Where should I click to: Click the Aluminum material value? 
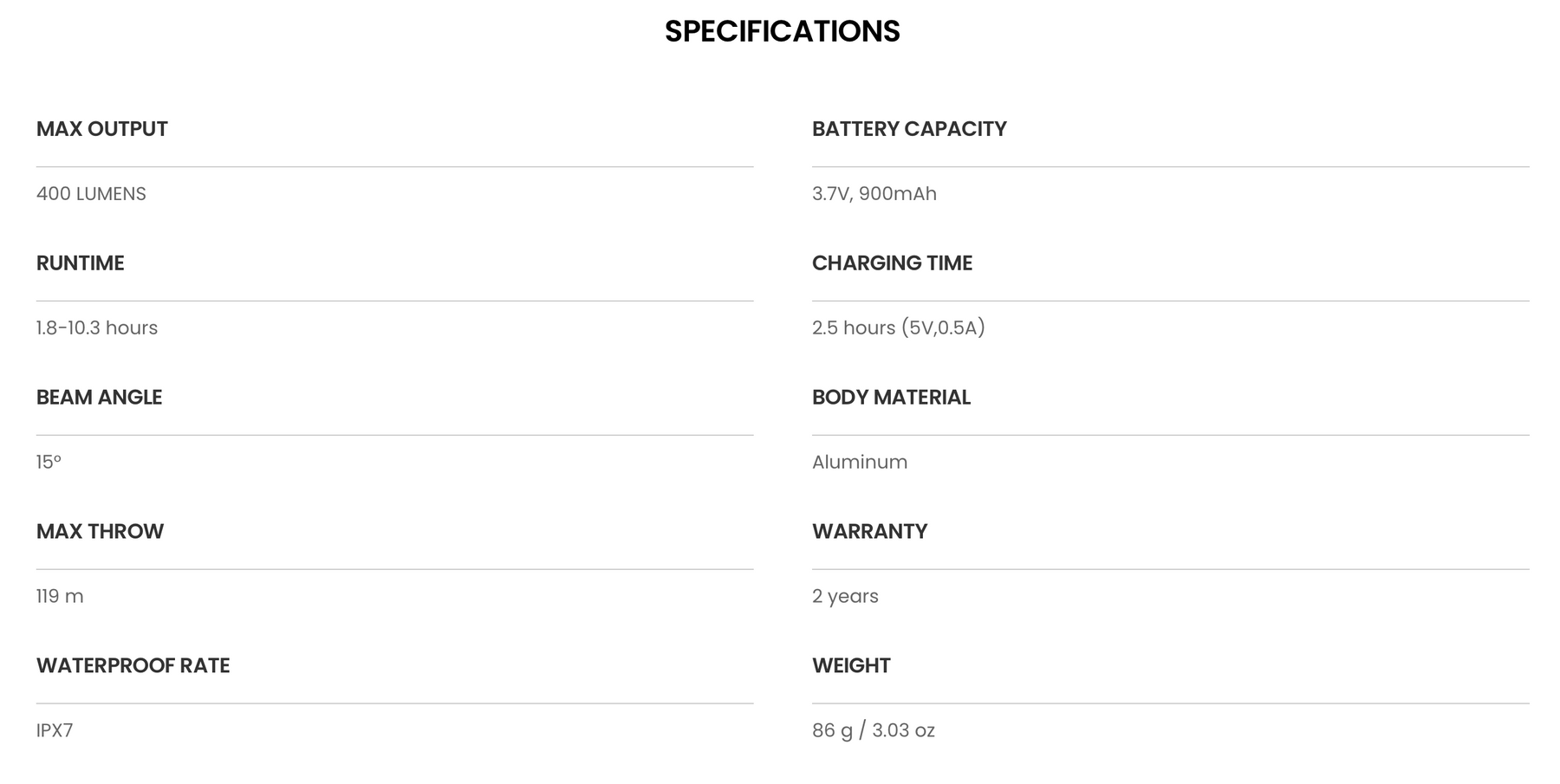coord(860,463)
